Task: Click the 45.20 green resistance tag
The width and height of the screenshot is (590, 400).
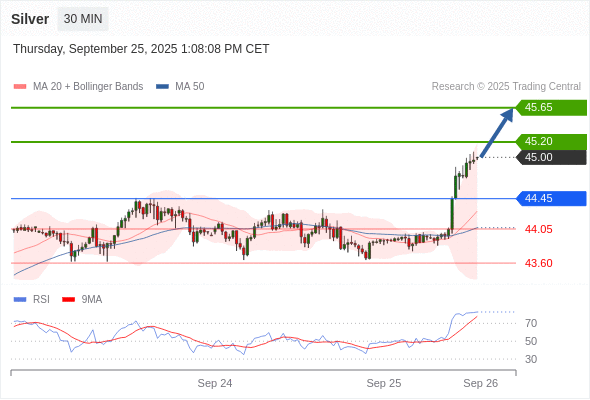Action: pos(551,141)
